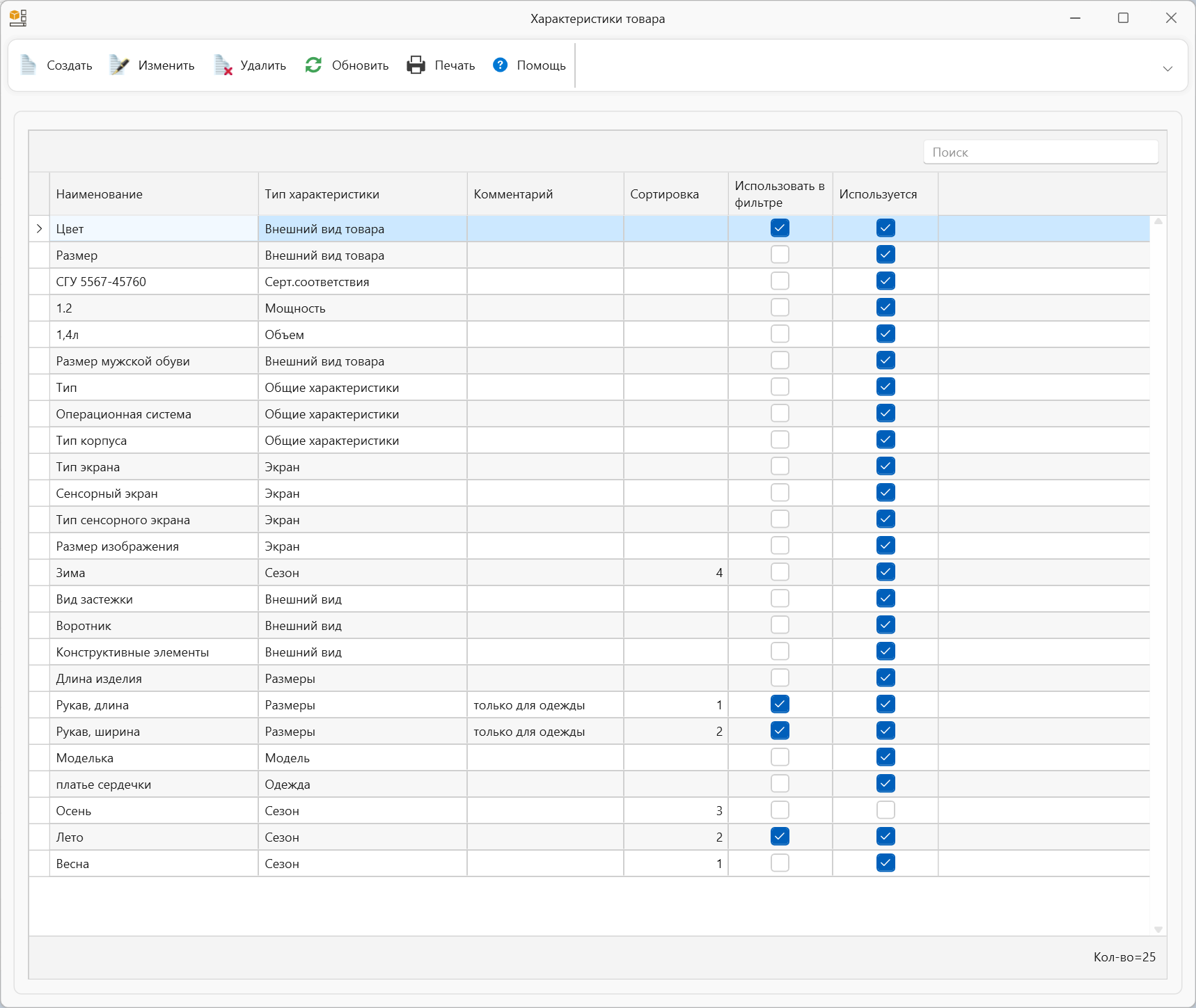Select the Сенсорный экран row
This screenshot has height=1008, width=1196.
[x=589, y=493]
